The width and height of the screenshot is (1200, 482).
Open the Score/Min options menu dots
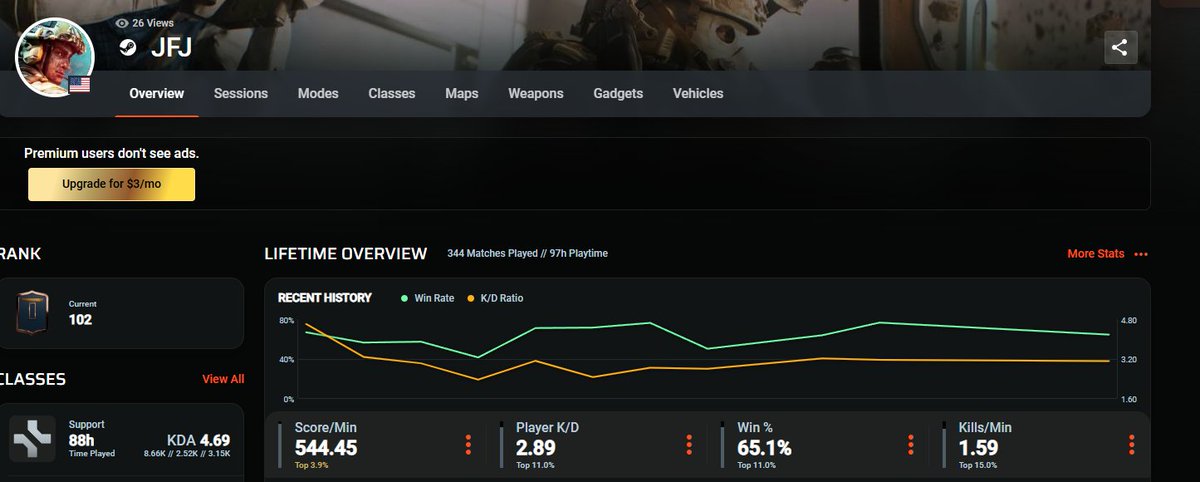(468, 445)
